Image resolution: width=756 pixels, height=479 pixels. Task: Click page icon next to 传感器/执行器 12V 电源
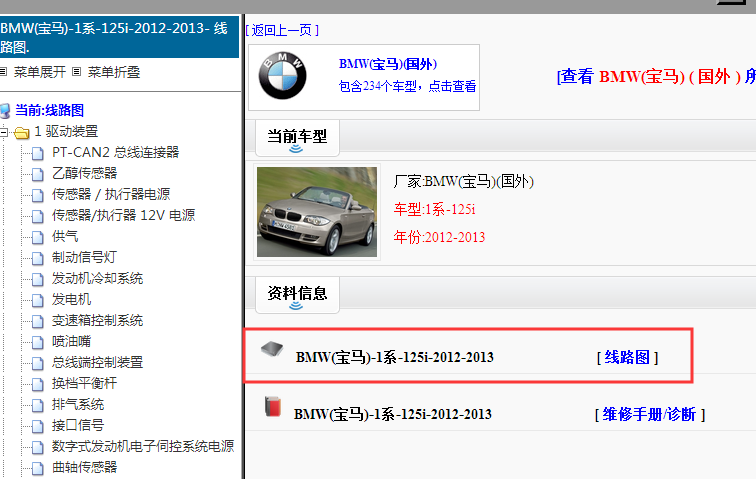38,216
